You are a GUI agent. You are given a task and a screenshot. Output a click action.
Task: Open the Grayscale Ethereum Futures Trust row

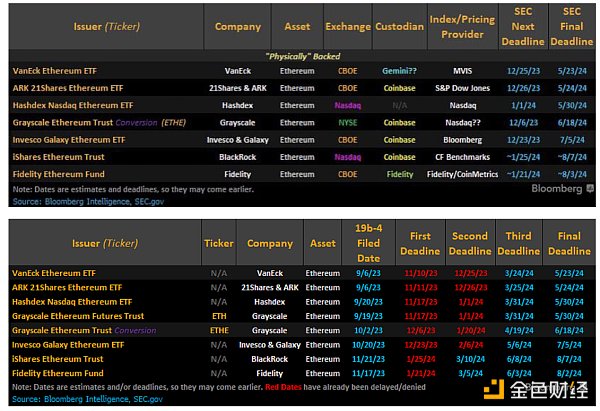point(78,316)
